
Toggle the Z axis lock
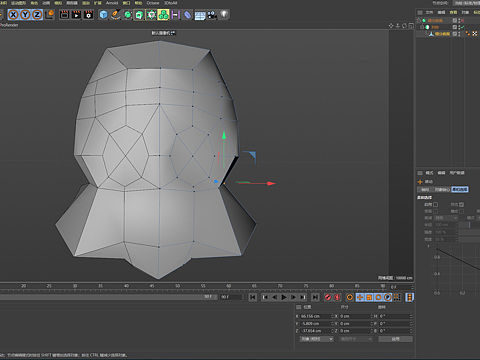(x=37, y=15)
